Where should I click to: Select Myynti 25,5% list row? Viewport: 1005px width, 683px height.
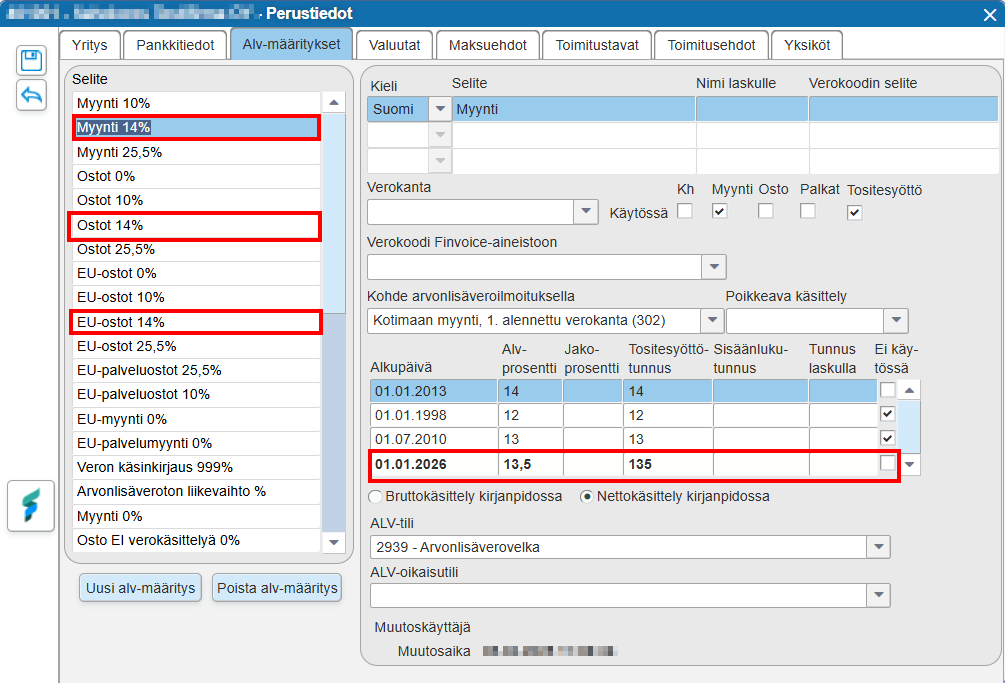tap(196, 152)
